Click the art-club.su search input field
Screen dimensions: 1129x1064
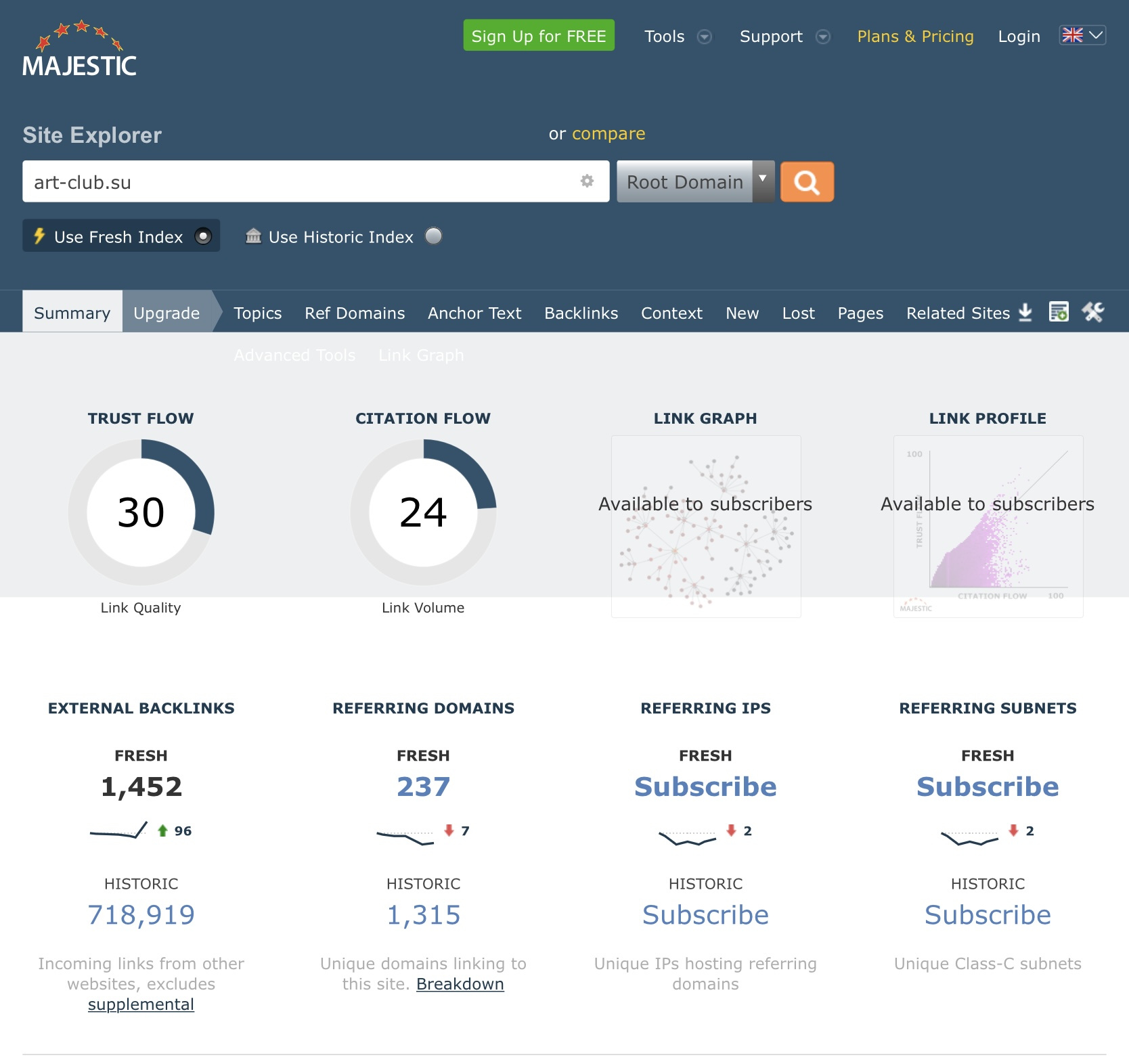pos(315,181)
